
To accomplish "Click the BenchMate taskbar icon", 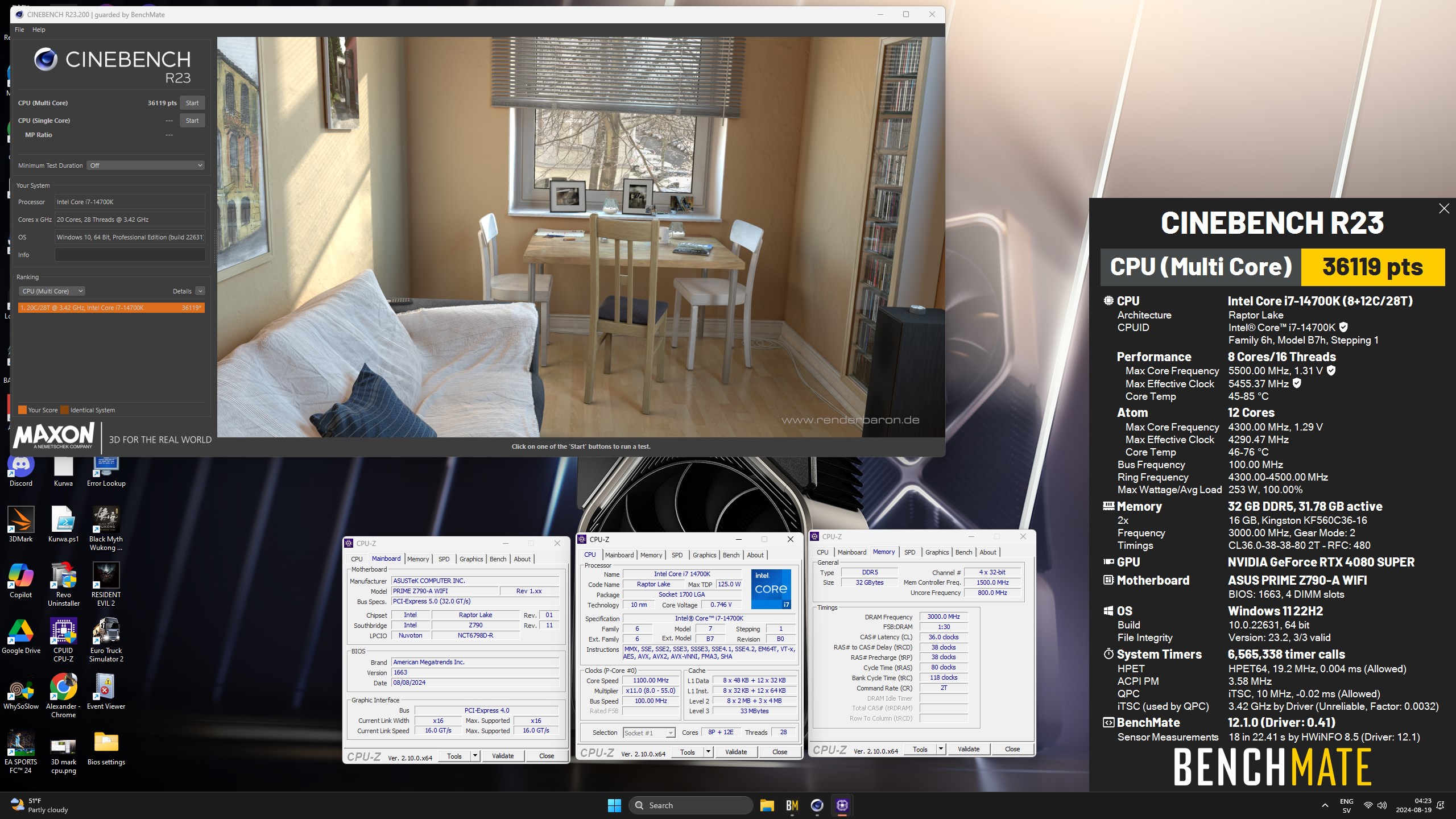I will 792,805.
